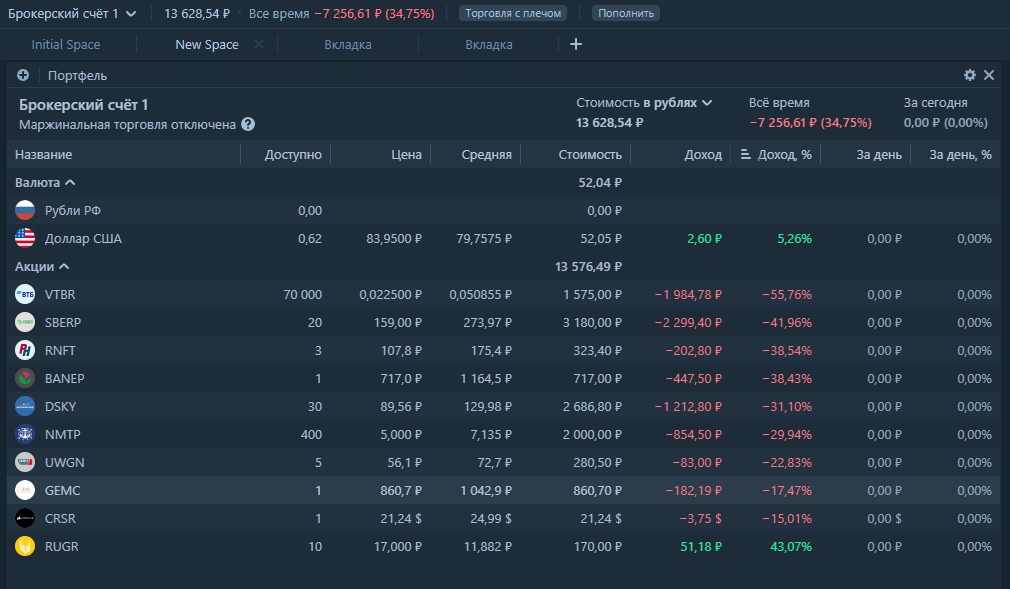Switch to Initial Space tab

[x=66, y=44]
